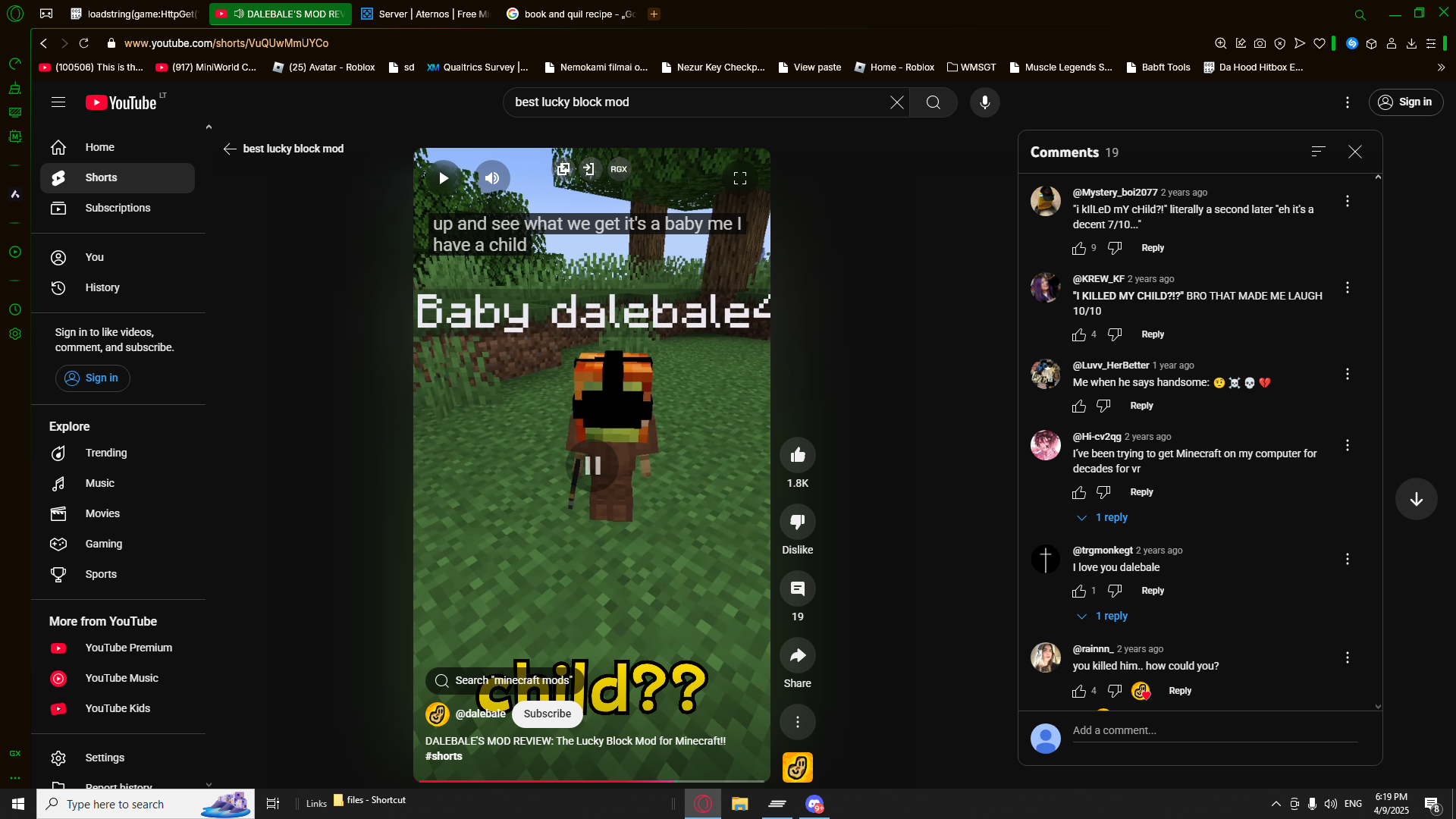Open comments button showing 19
Screen dimensions: 1456x819
(x=798, y=588)
